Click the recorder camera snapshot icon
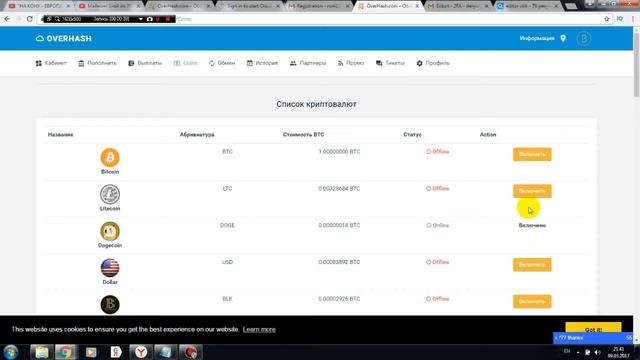 pos(149,19)
